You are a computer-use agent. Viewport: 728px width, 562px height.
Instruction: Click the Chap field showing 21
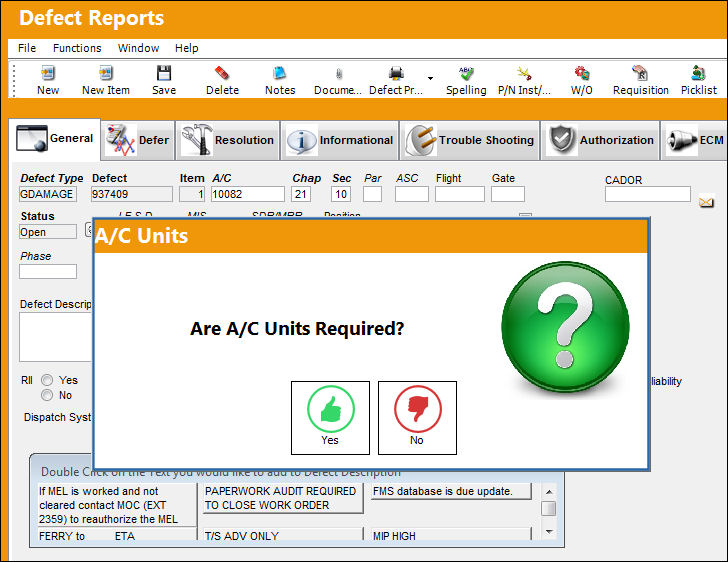coord(301,194)
